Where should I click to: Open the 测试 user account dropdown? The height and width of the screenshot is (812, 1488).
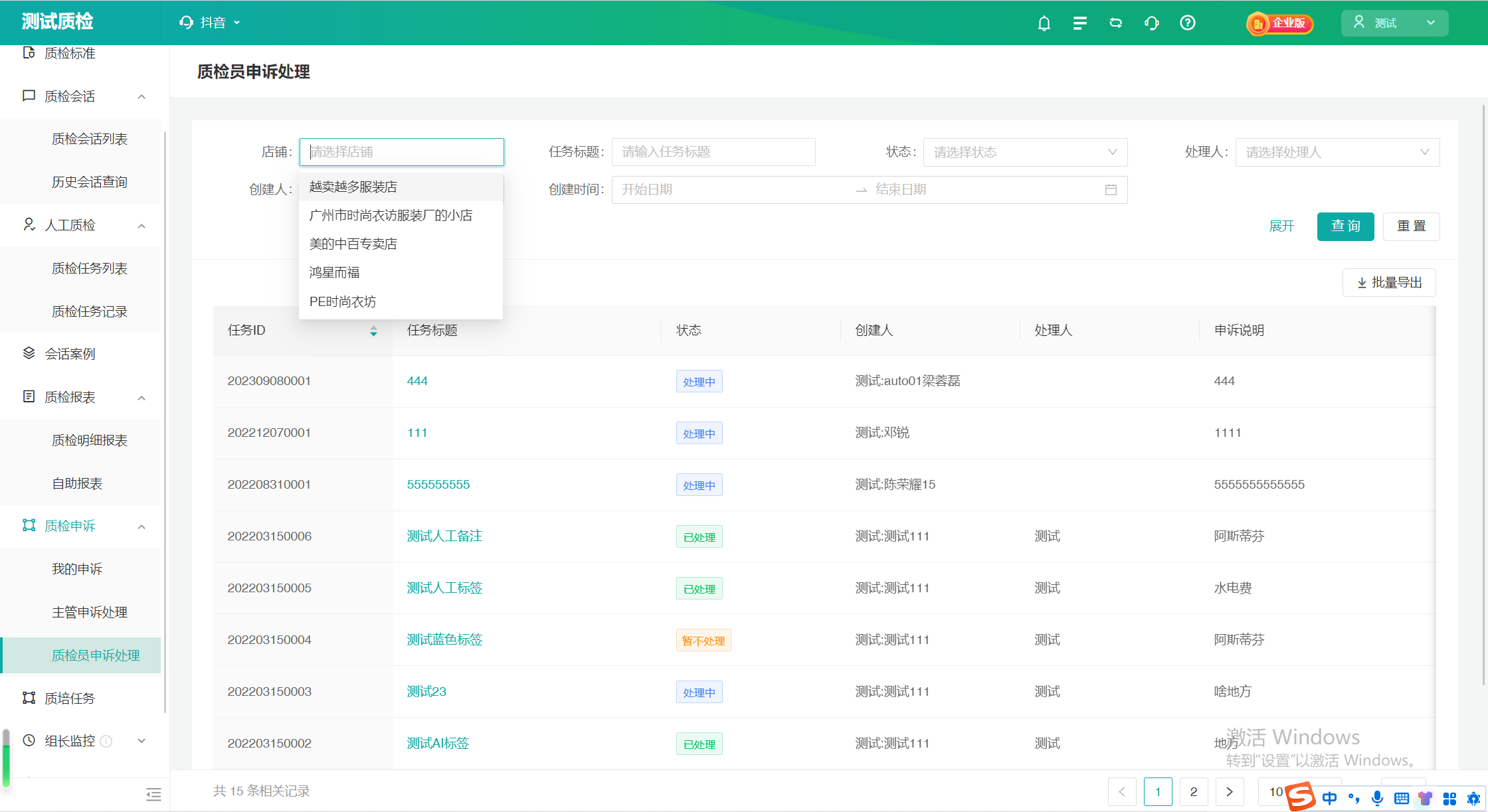click(x=1394, y=23)
